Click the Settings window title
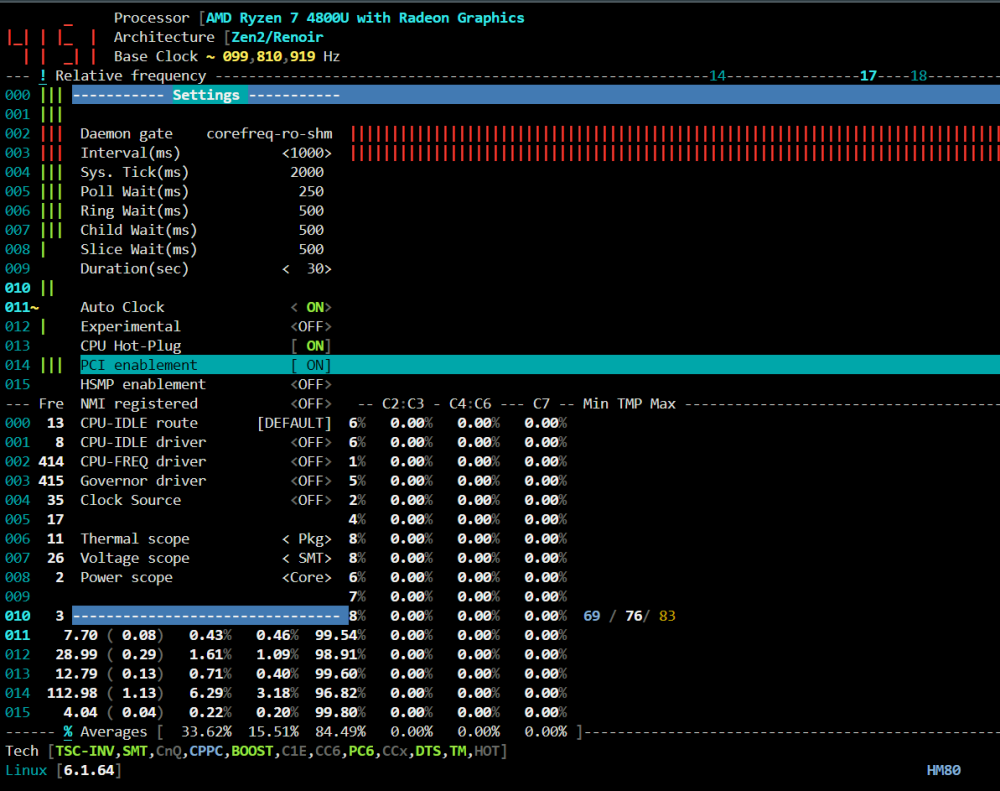Screen dimensions: 1000x791 pos(206,95)
